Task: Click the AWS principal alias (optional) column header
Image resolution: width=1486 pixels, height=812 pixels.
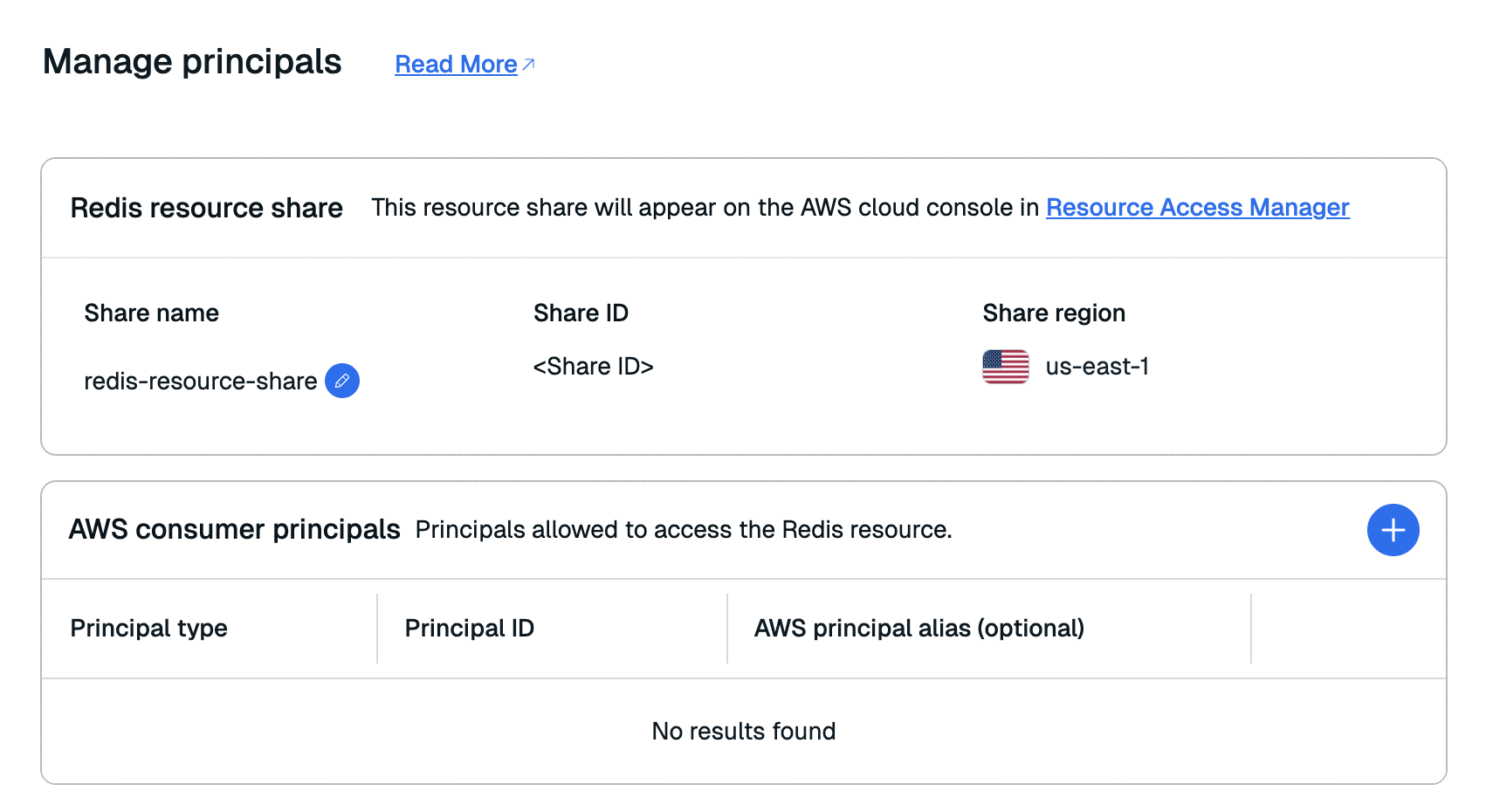Action: click(x=918, y=629)
